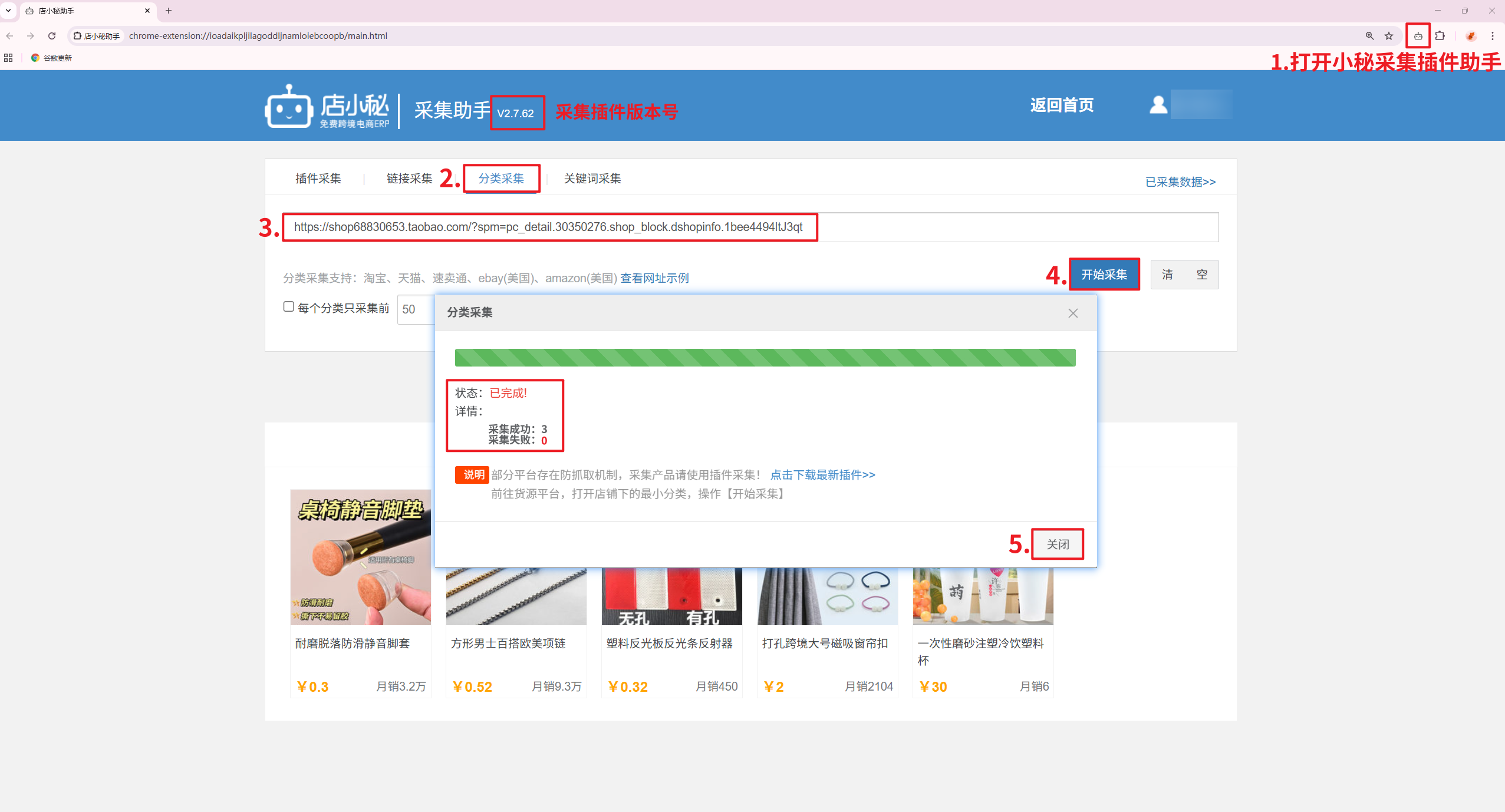Expand the tab search dropdown arrow
This screenshot has height=812, width=1505.
tap(8, 11)
